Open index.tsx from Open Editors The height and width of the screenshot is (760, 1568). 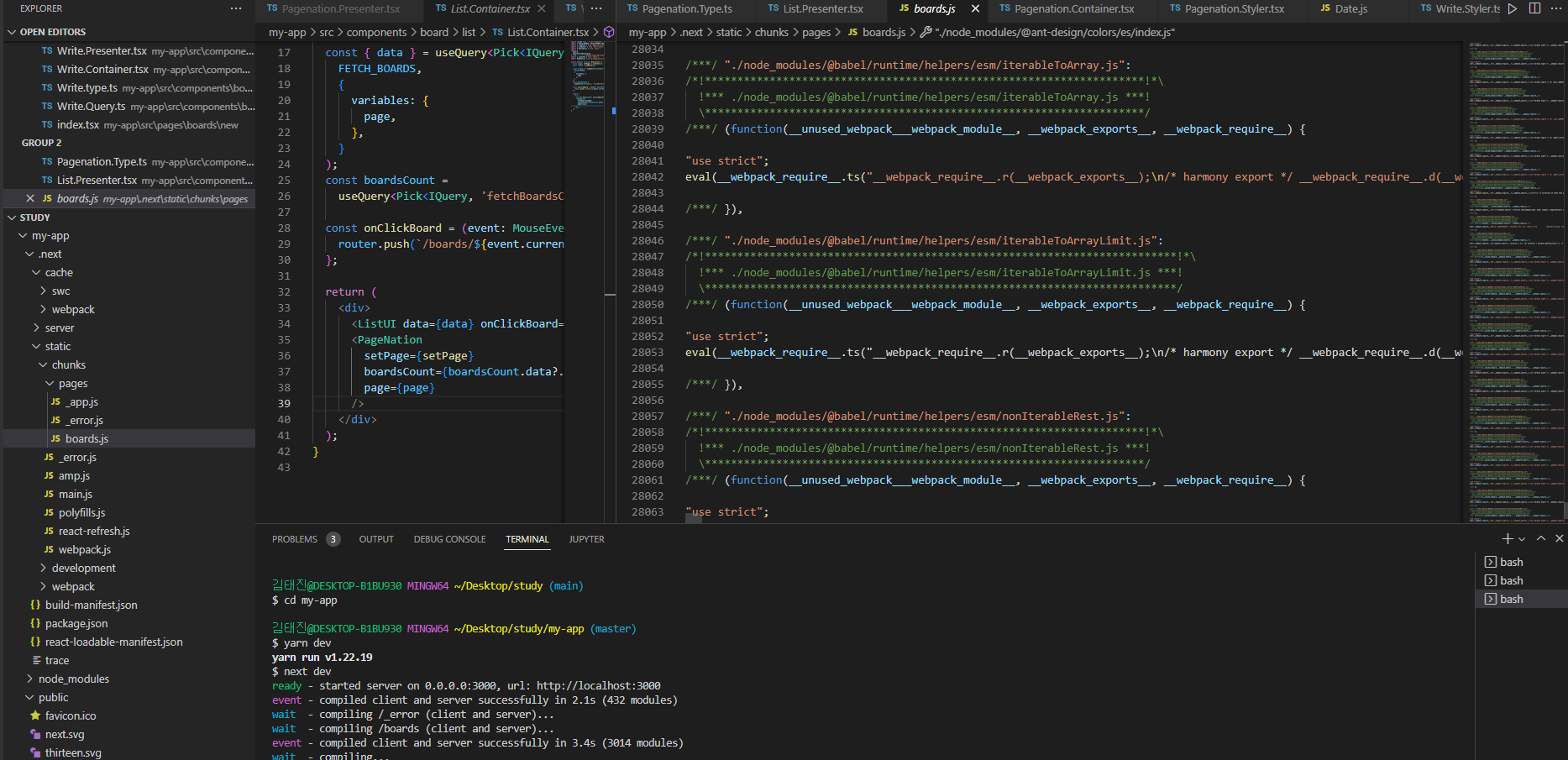(x=128, y=125)
